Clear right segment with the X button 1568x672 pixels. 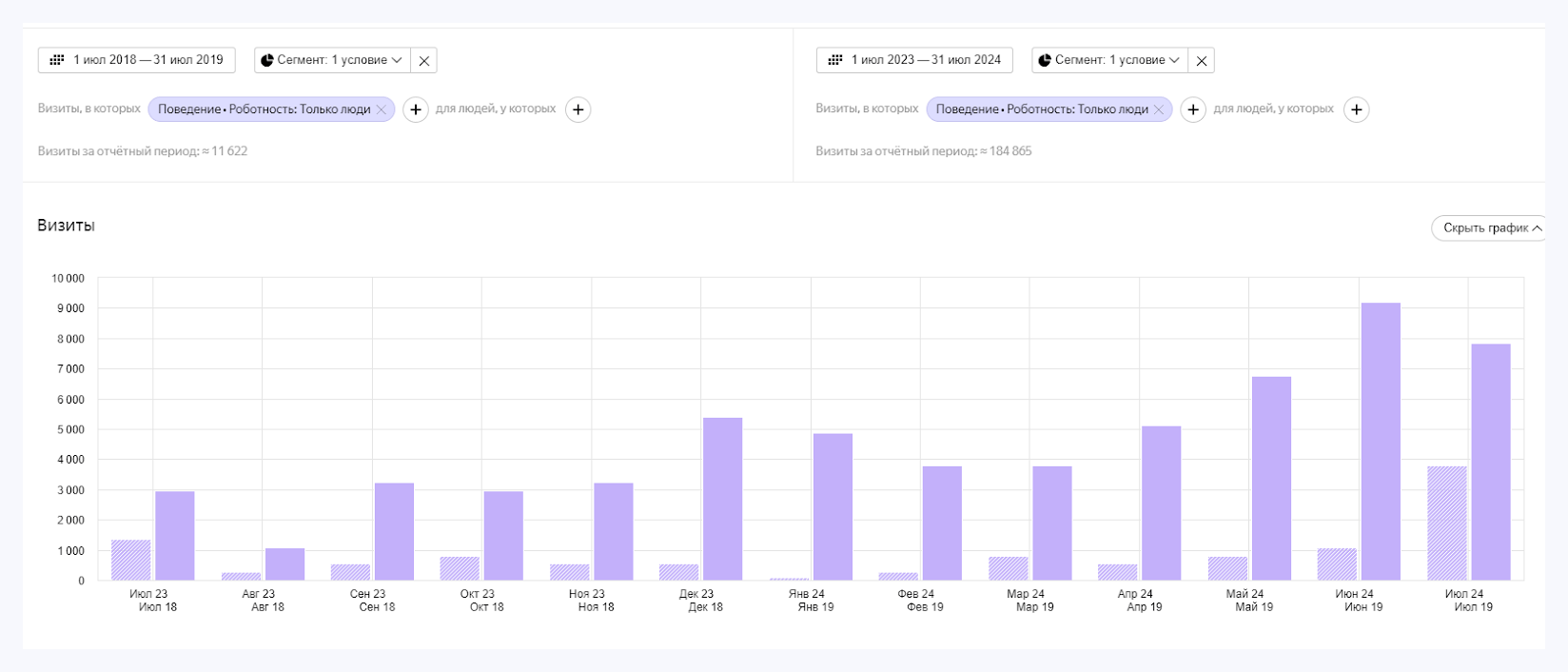pyautogui.click(x=1202, y=60)
